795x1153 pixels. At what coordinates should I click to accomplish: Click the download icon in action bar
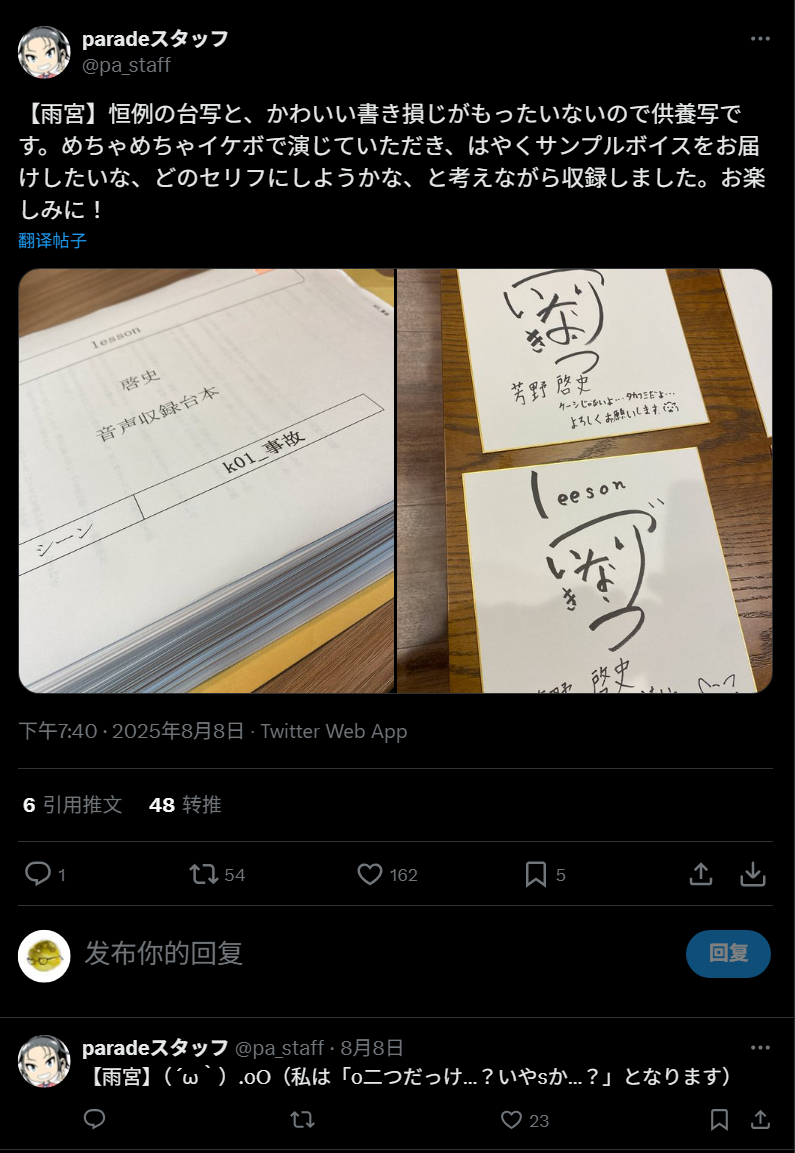753,874
